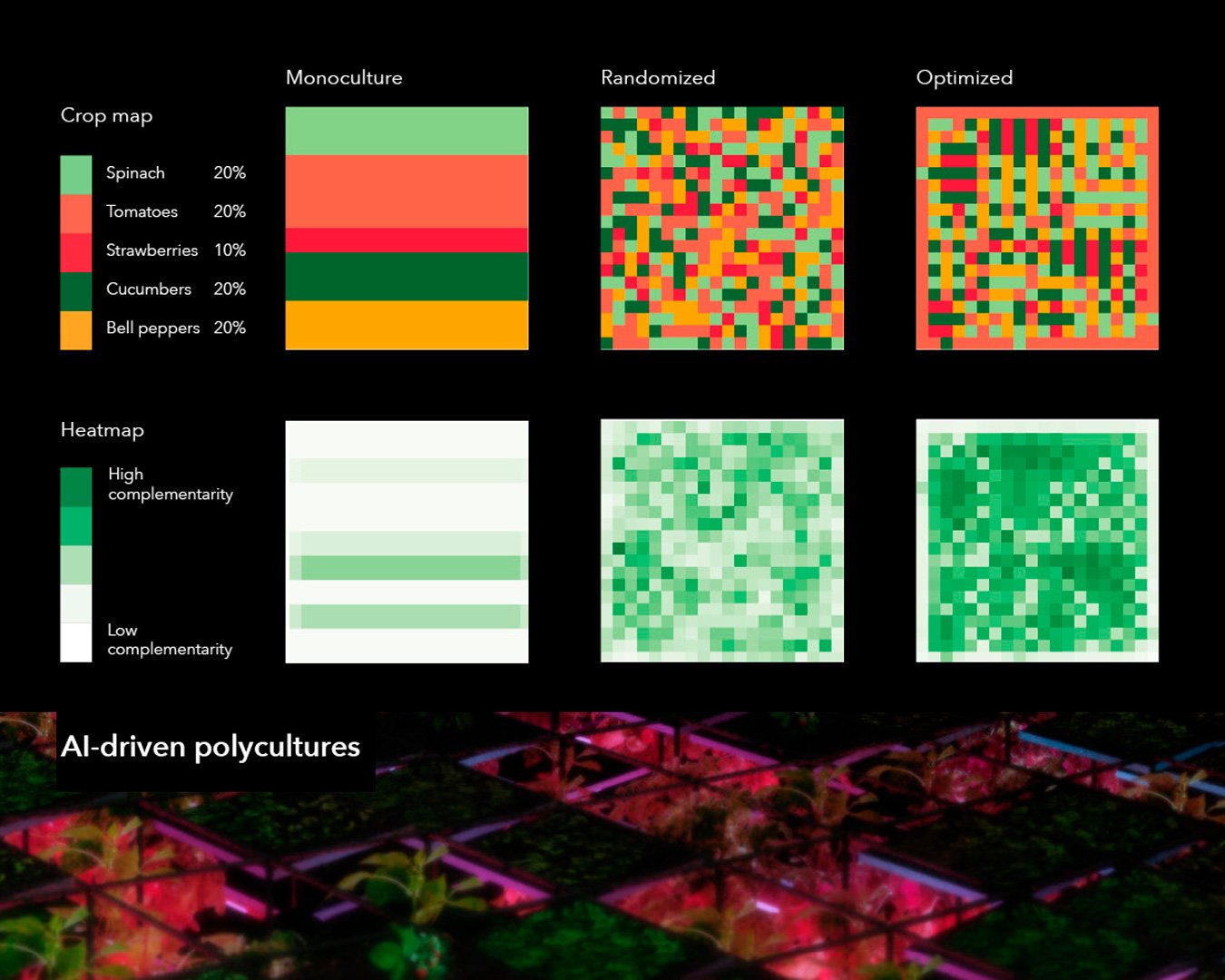The height and width of the screenshot is (980, 1225).
Task: Select the Optimized heatmap image
Action: [1037, 541]
